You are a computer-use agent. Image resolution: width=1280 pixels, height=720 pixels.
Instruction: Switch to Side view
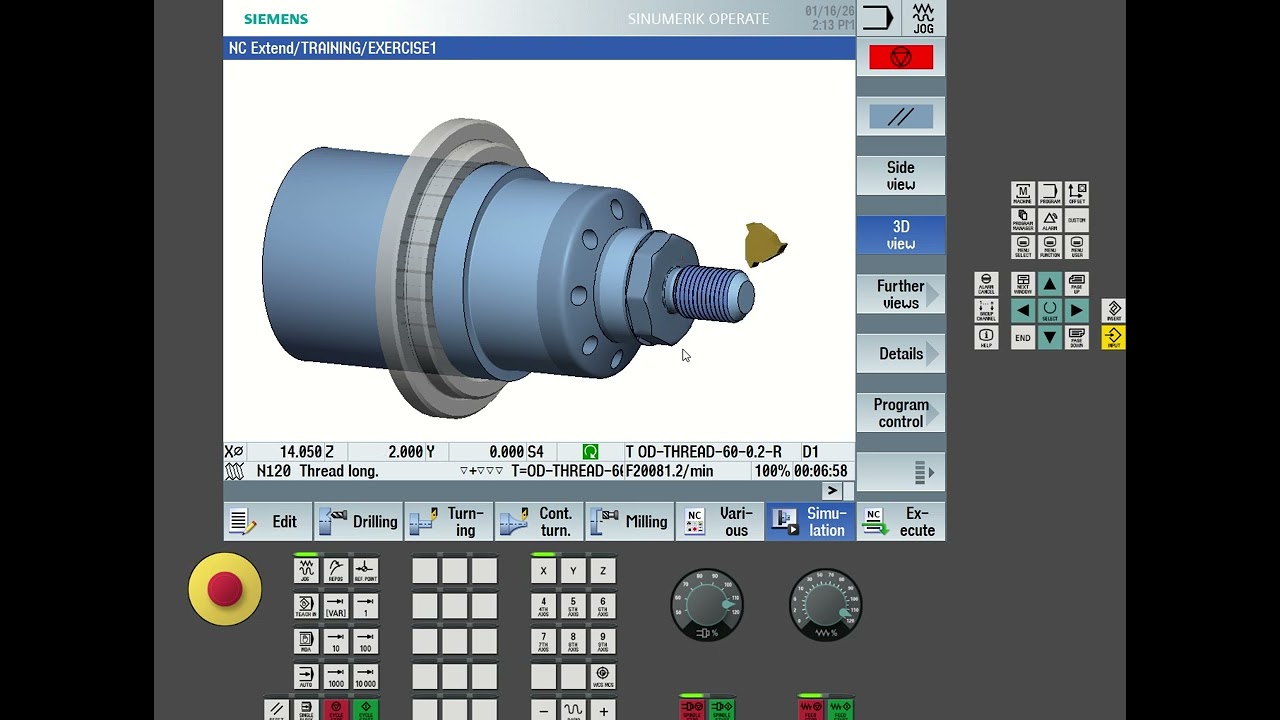click(901, 176)
